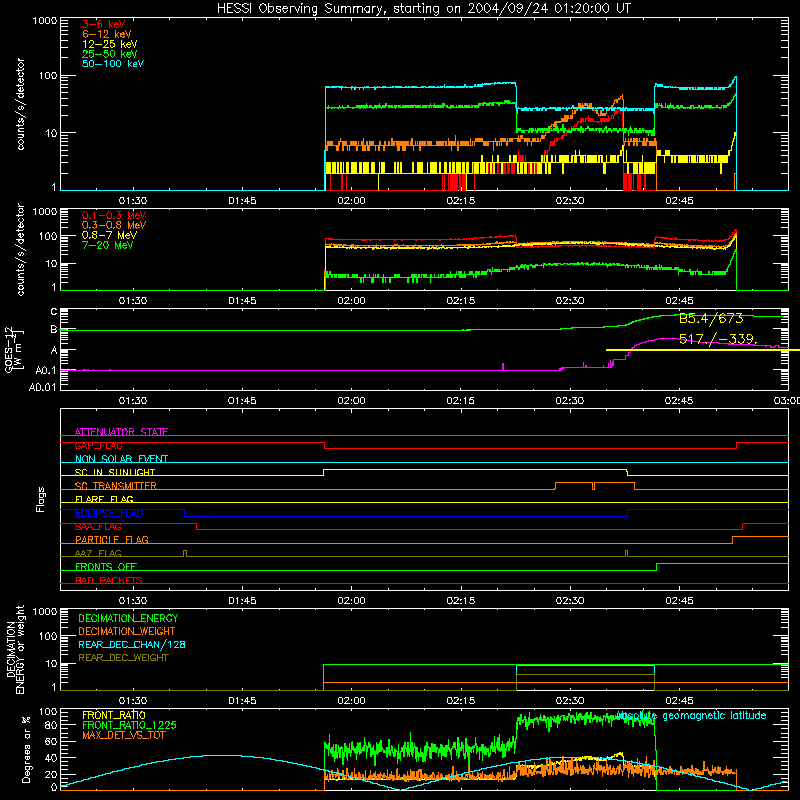Screen dimensions: 800x800
Task: Click the ATTENUATOR_STATE flag label
Action: [121, 432]
